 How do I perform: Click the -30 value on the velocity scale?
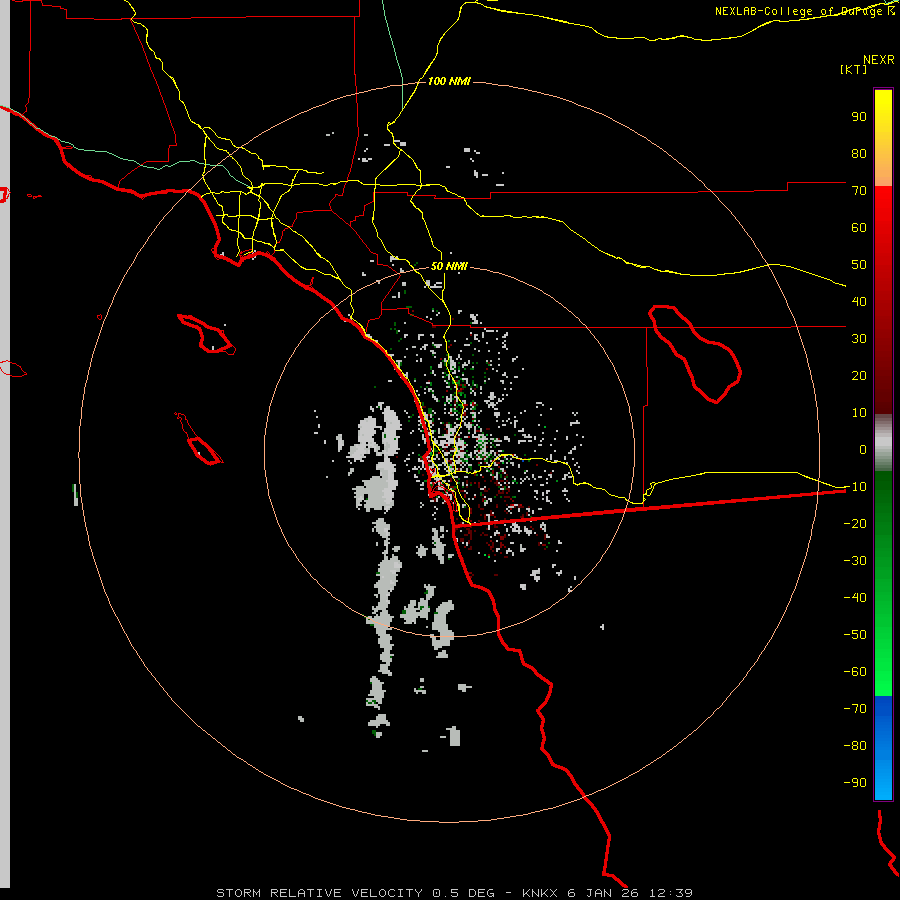click(x=855, y=561)
